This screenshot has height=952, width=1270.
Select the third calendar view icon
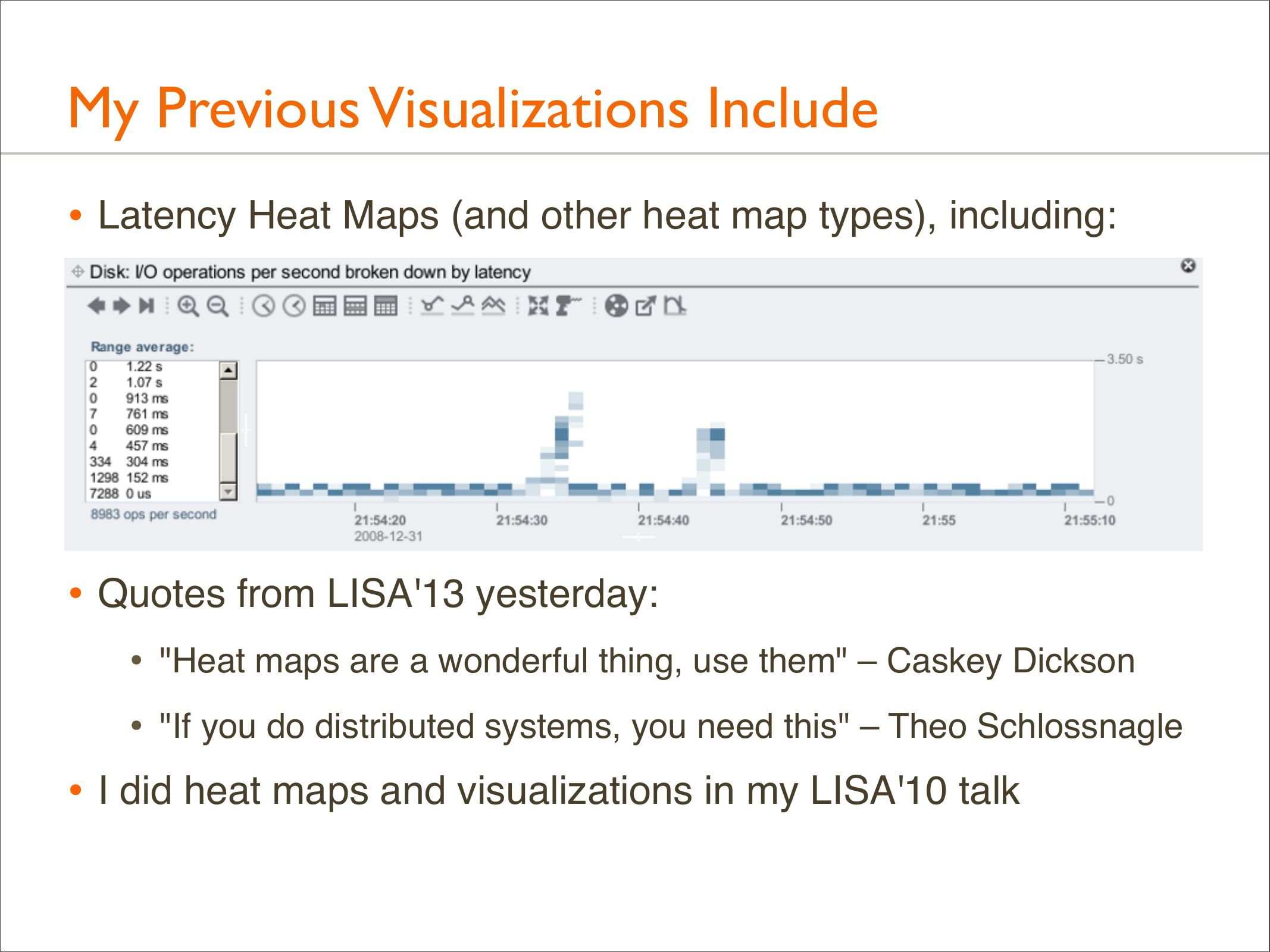386,306
